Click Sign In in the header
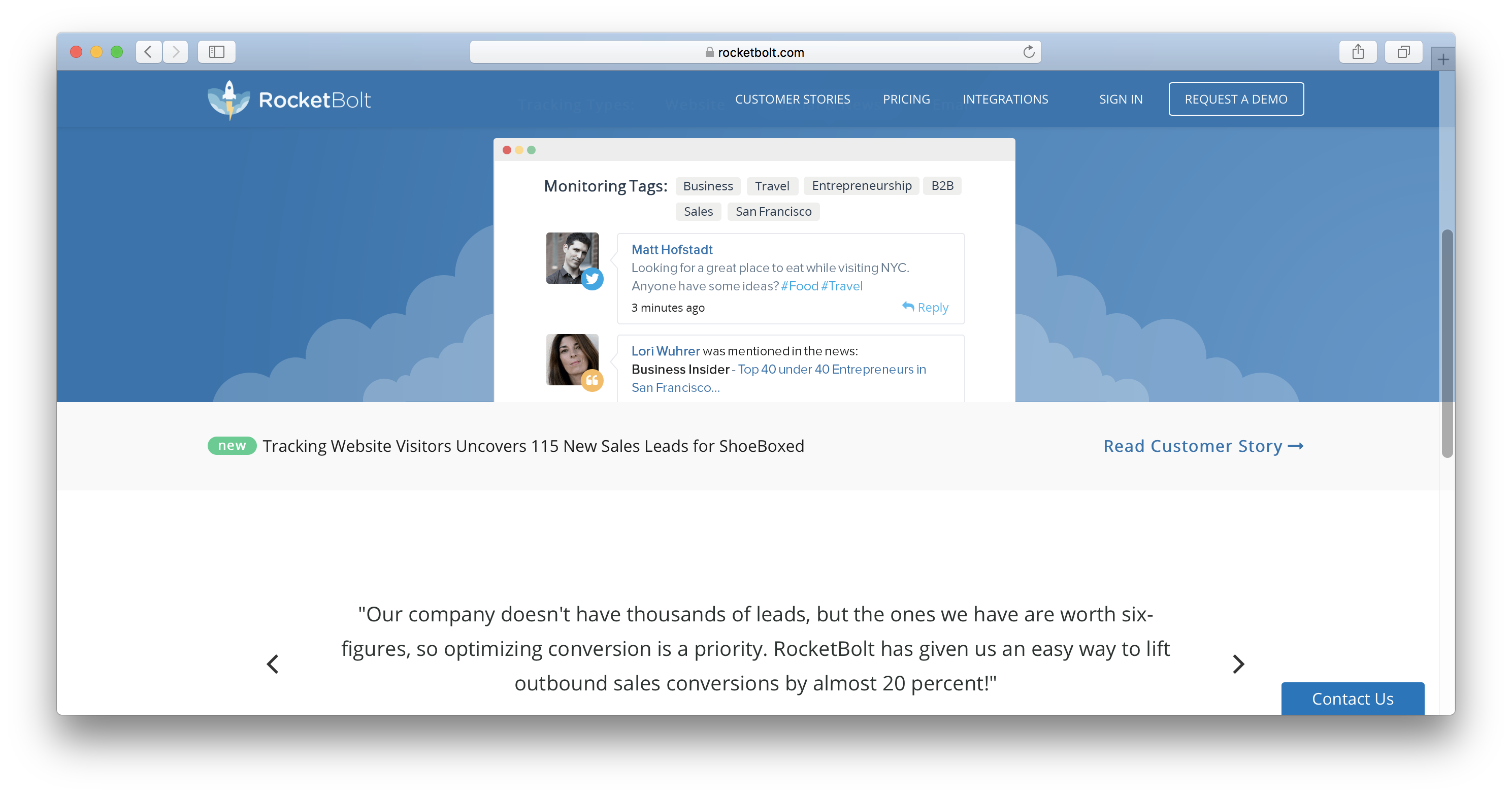Screen dimensions: 1512x796 pos(1121,99)
